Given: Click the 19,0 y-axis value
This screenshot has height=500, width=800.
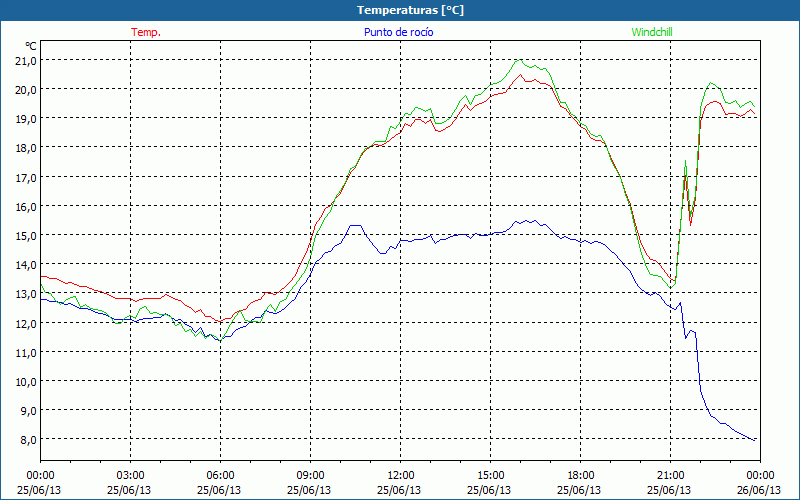Looking at the screenshot, I should (x=26, y=119).
